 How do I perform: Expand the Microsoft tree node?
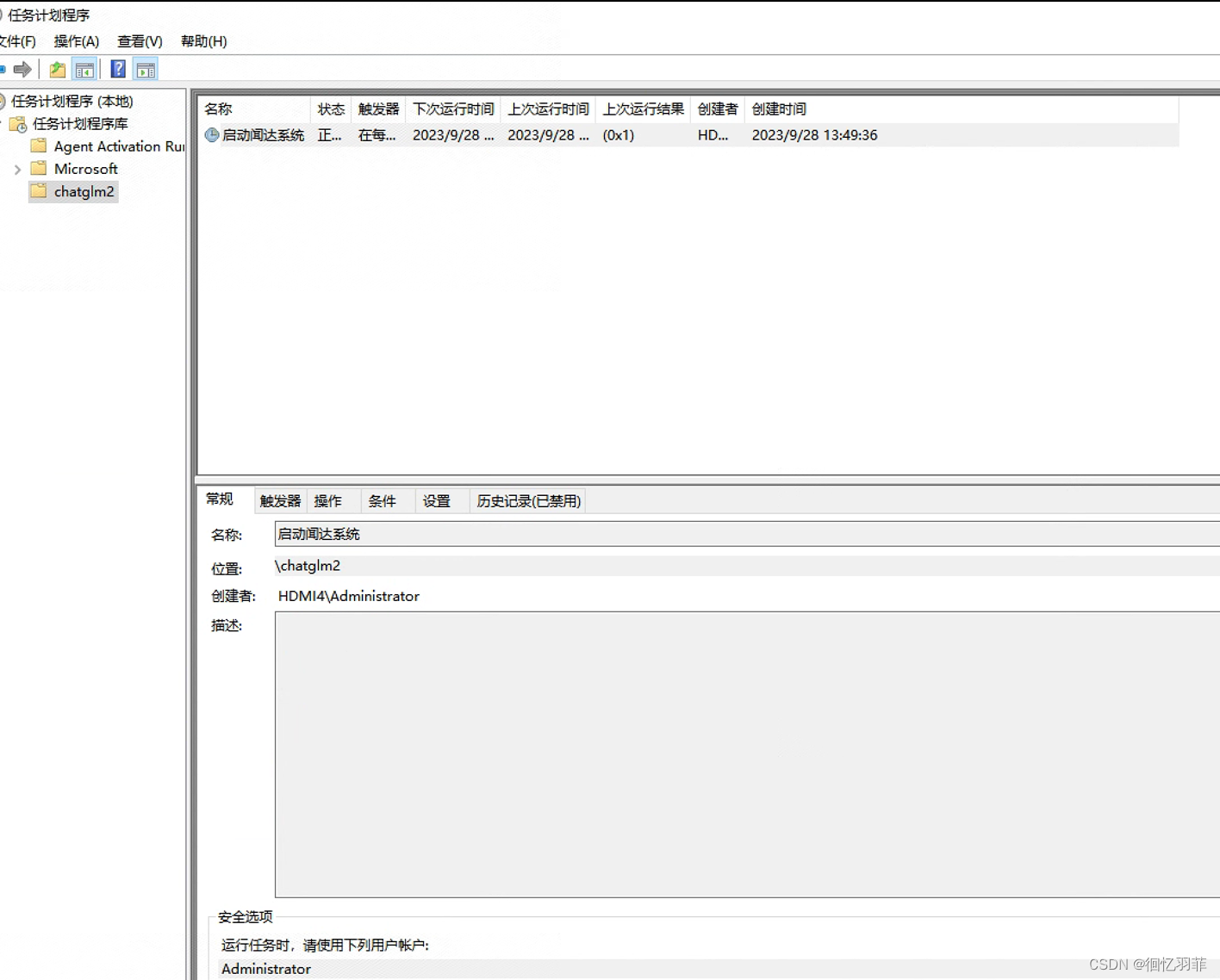(x=18, y=169)
